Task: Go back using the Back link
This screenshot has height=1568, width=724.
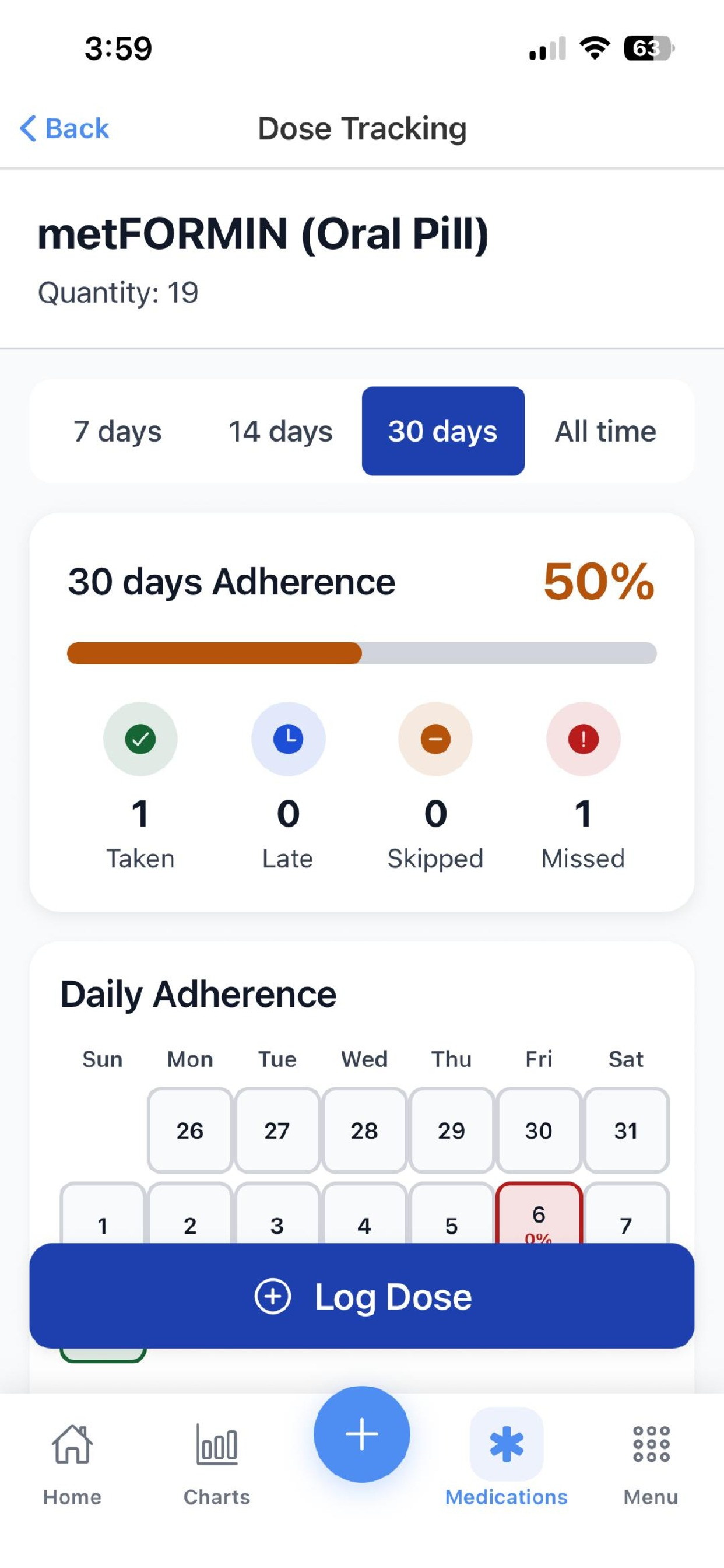Action: click(x=65, y=128)
